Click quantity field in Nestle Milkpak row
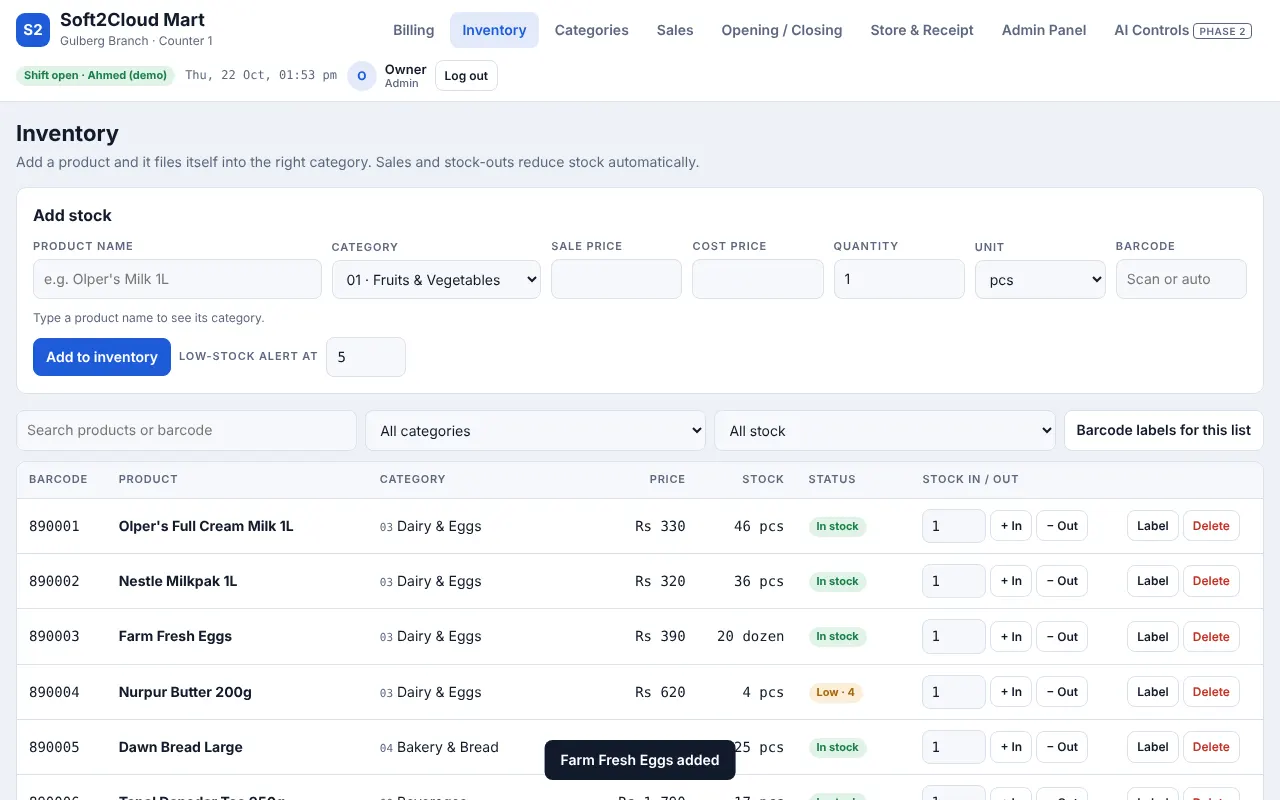 [x=954, y=581]
